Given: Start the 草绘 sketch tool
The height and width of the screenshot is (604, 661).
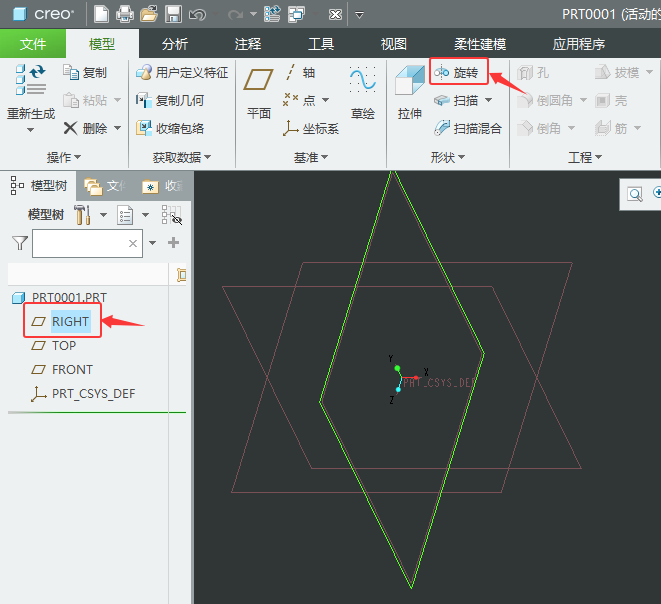Looking at the screenshot, I should tap(363, 93).
